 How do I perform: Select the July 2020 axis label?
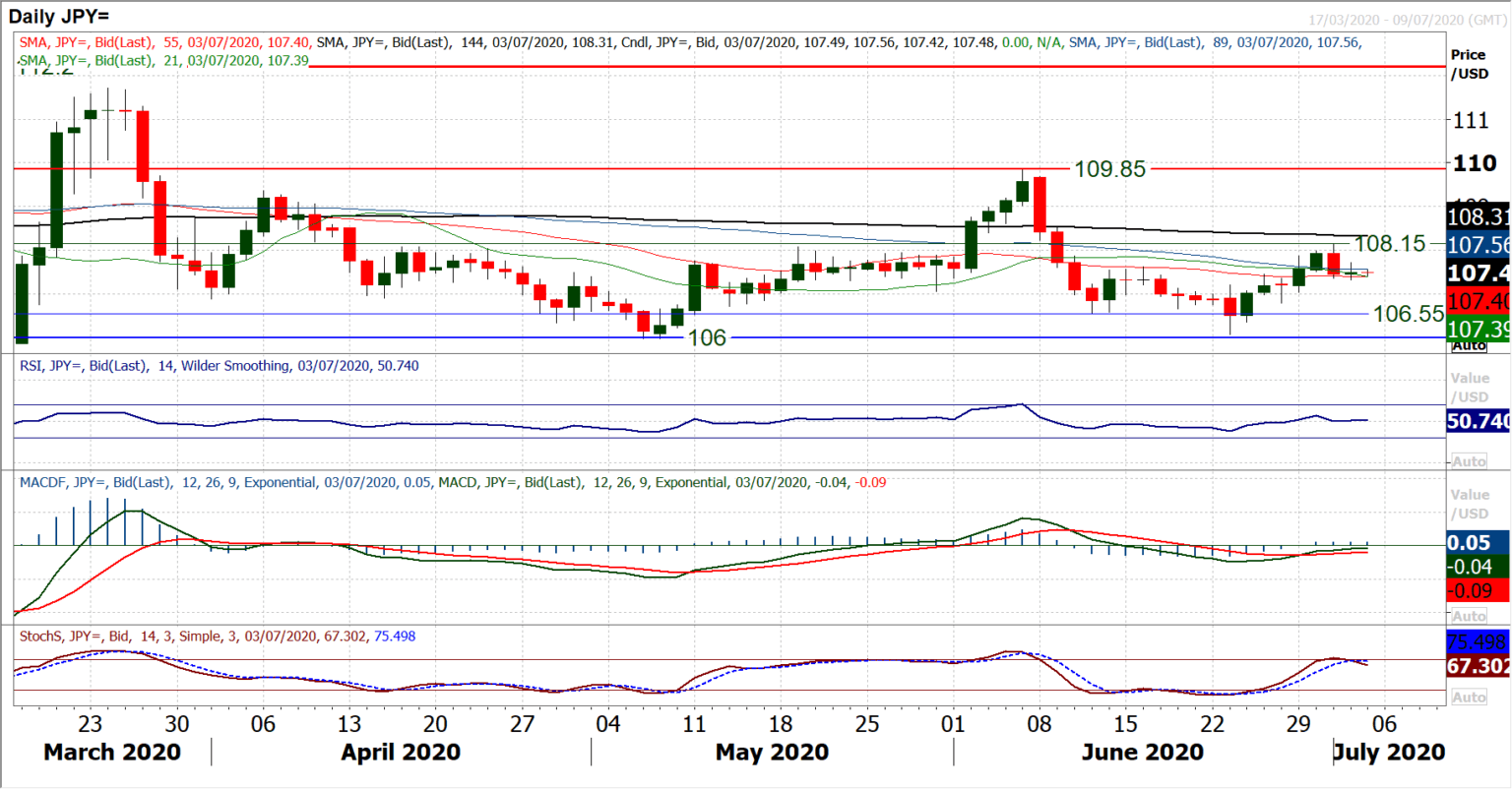[x=1387, y=752]
